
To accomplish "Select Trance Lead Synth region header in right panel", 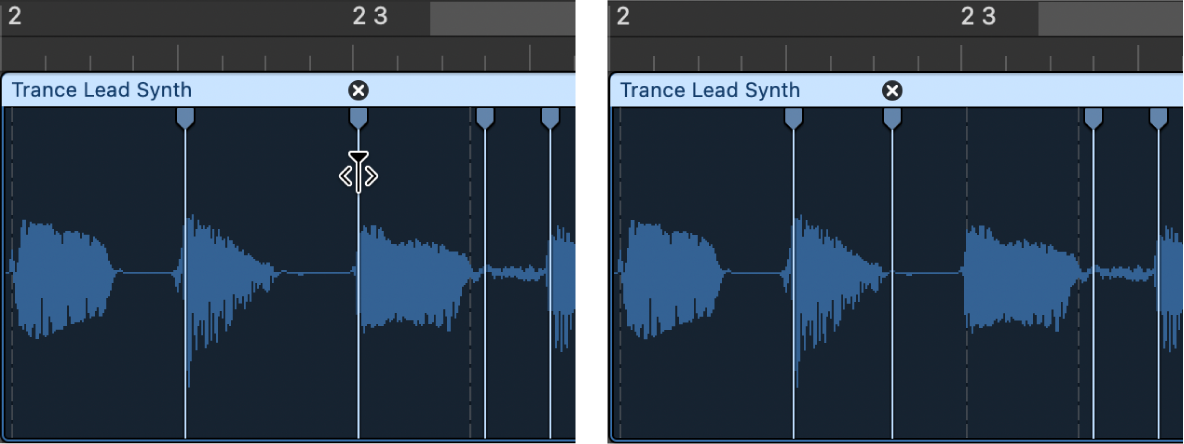I will click(710, 90).
